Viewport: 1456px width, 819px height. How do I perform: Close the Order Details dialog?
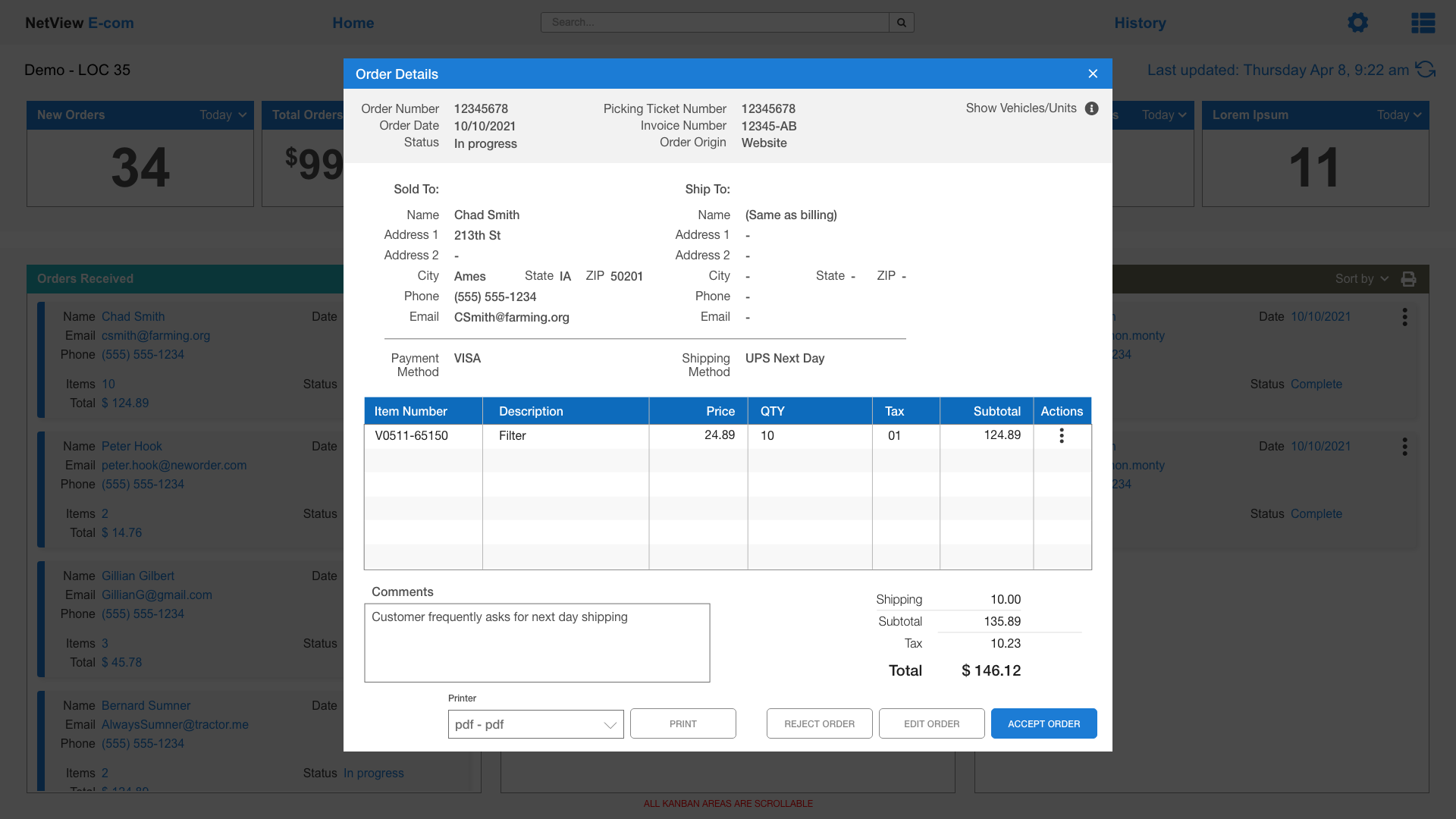1093,74
